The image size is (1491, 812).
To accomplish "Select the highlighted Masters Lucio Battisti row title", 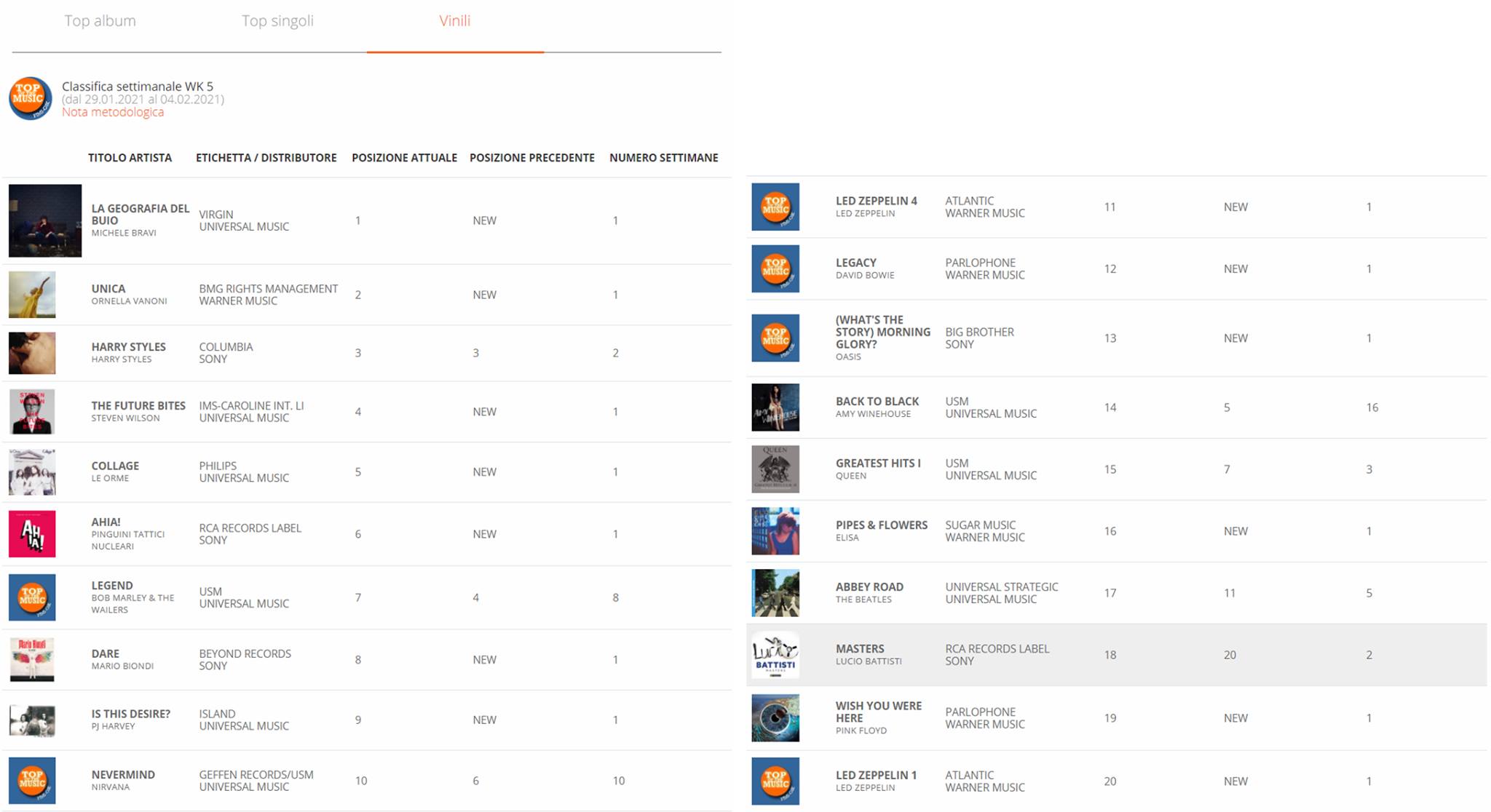I will [860, 648].
